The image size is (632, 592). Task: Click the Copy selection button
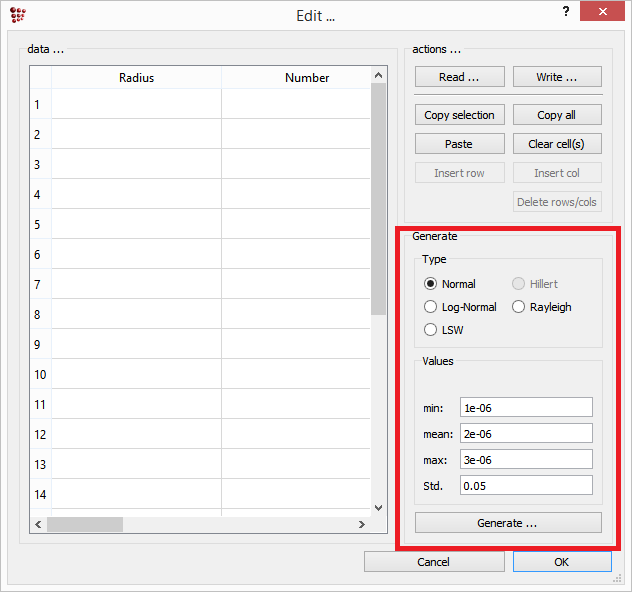tap(459, 115)
